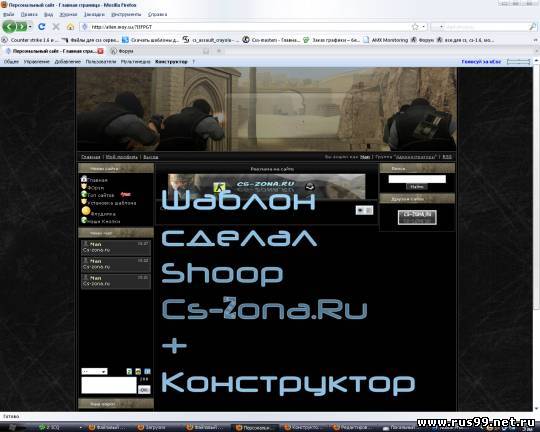
Task: Click the green Forward arrow button
Action: [x=21, y=27]
